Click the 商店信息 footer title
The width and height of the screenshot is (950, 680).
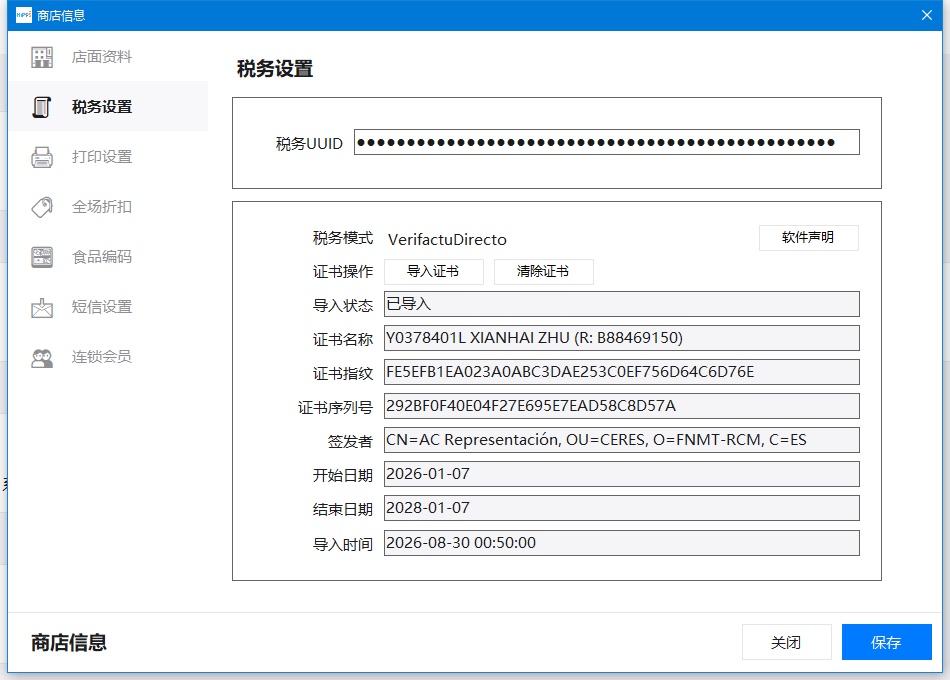tap(69, 642)
